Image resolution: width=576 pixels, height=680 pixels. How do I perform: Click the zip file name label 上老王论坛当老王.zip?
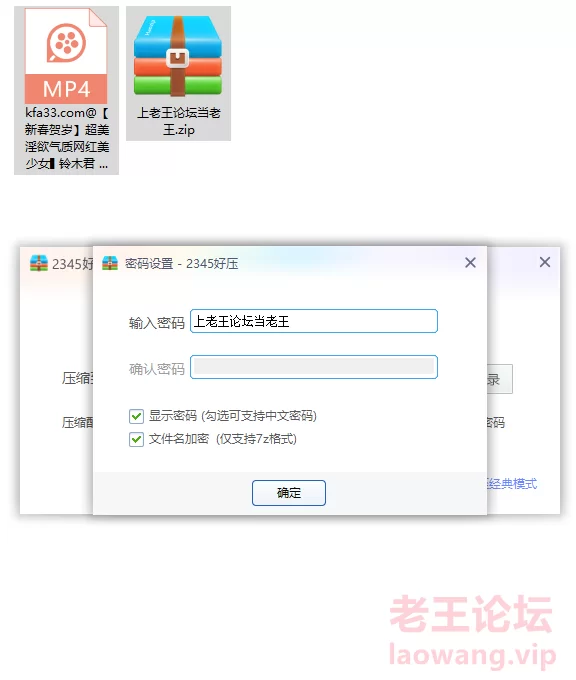coord(179,121)
